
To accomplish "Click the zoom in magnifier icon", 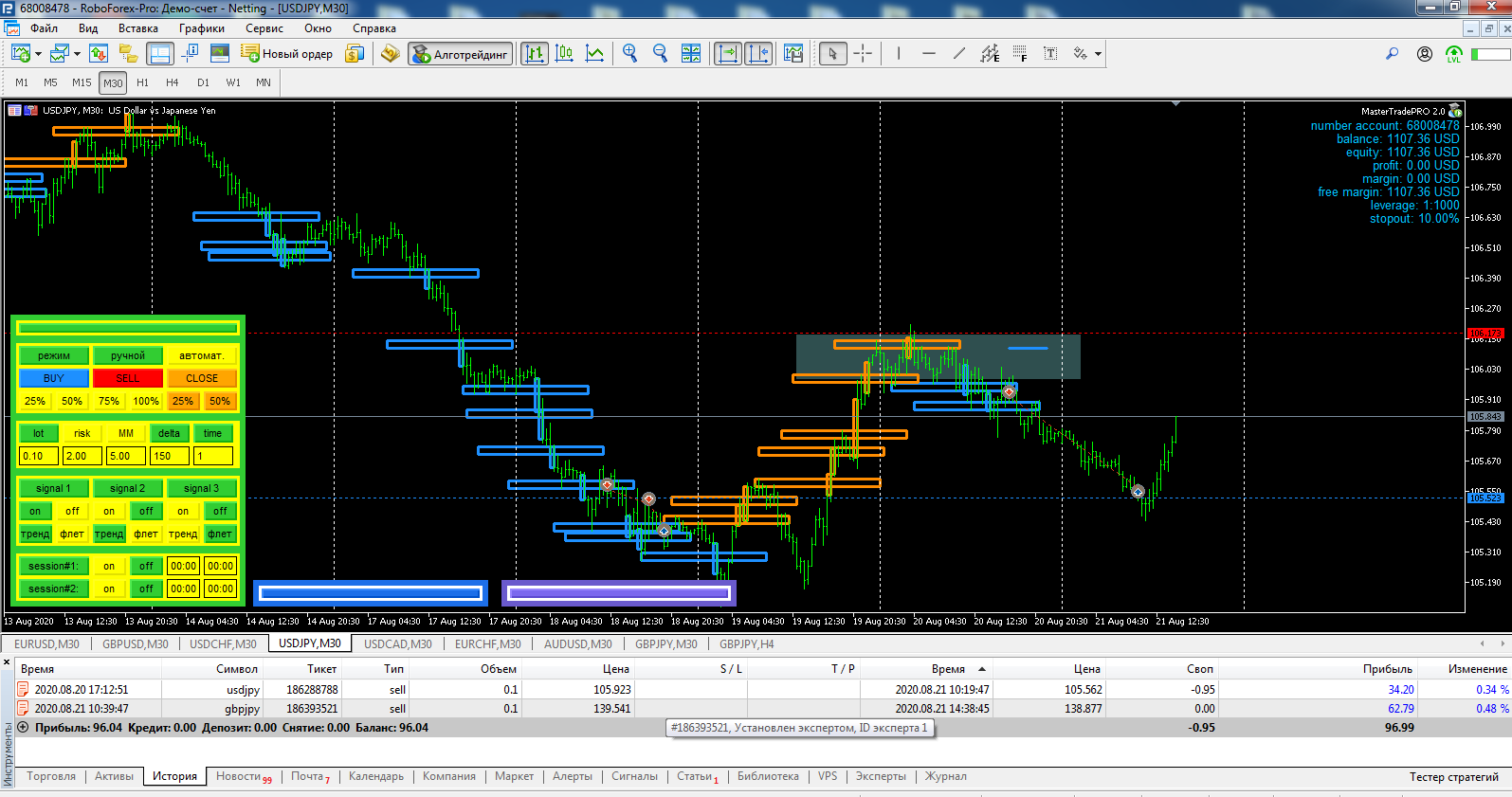I will [629, 54].
